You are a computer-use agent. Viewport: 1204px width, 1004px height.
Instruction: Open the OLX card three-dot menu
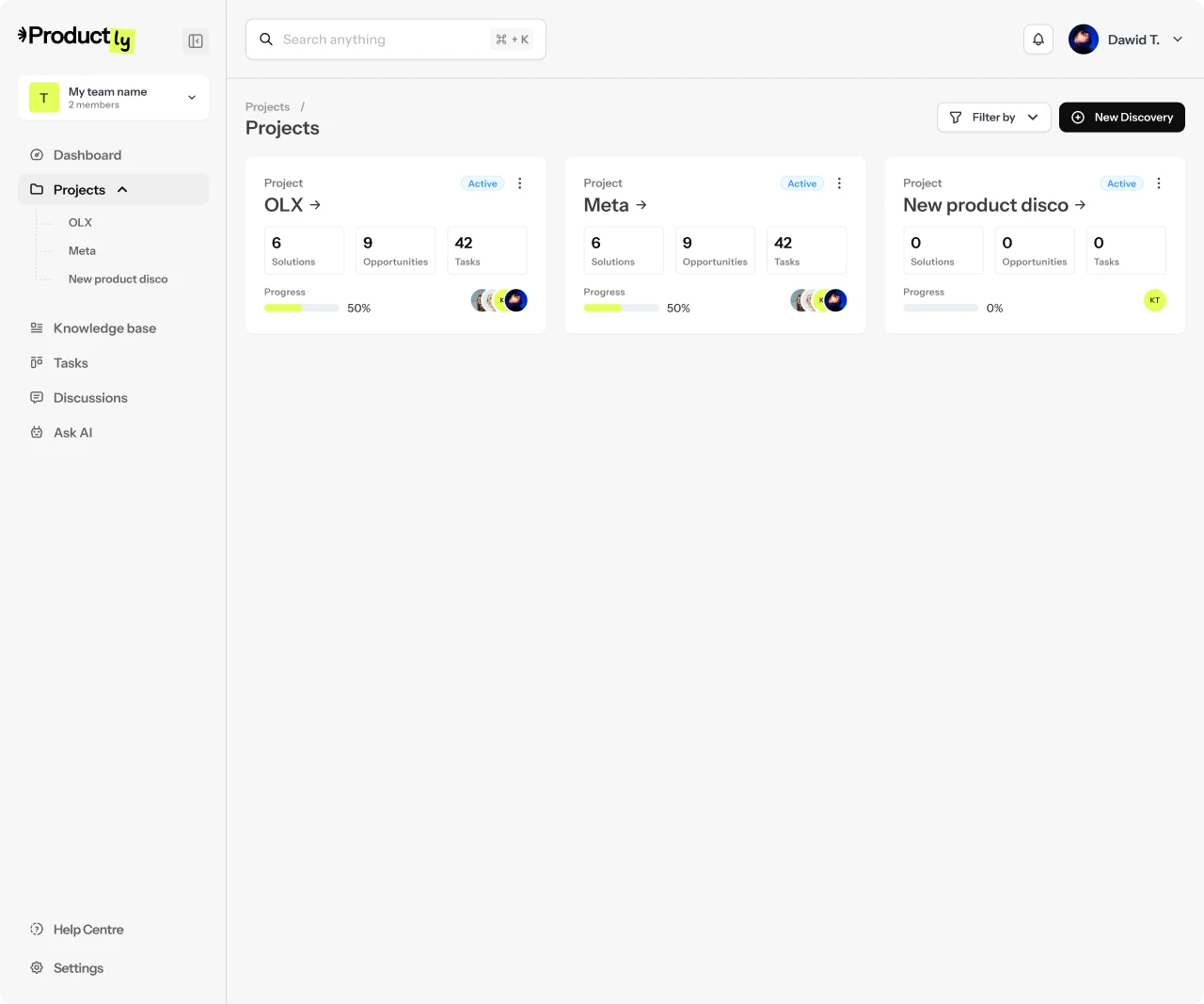point(520,183)
